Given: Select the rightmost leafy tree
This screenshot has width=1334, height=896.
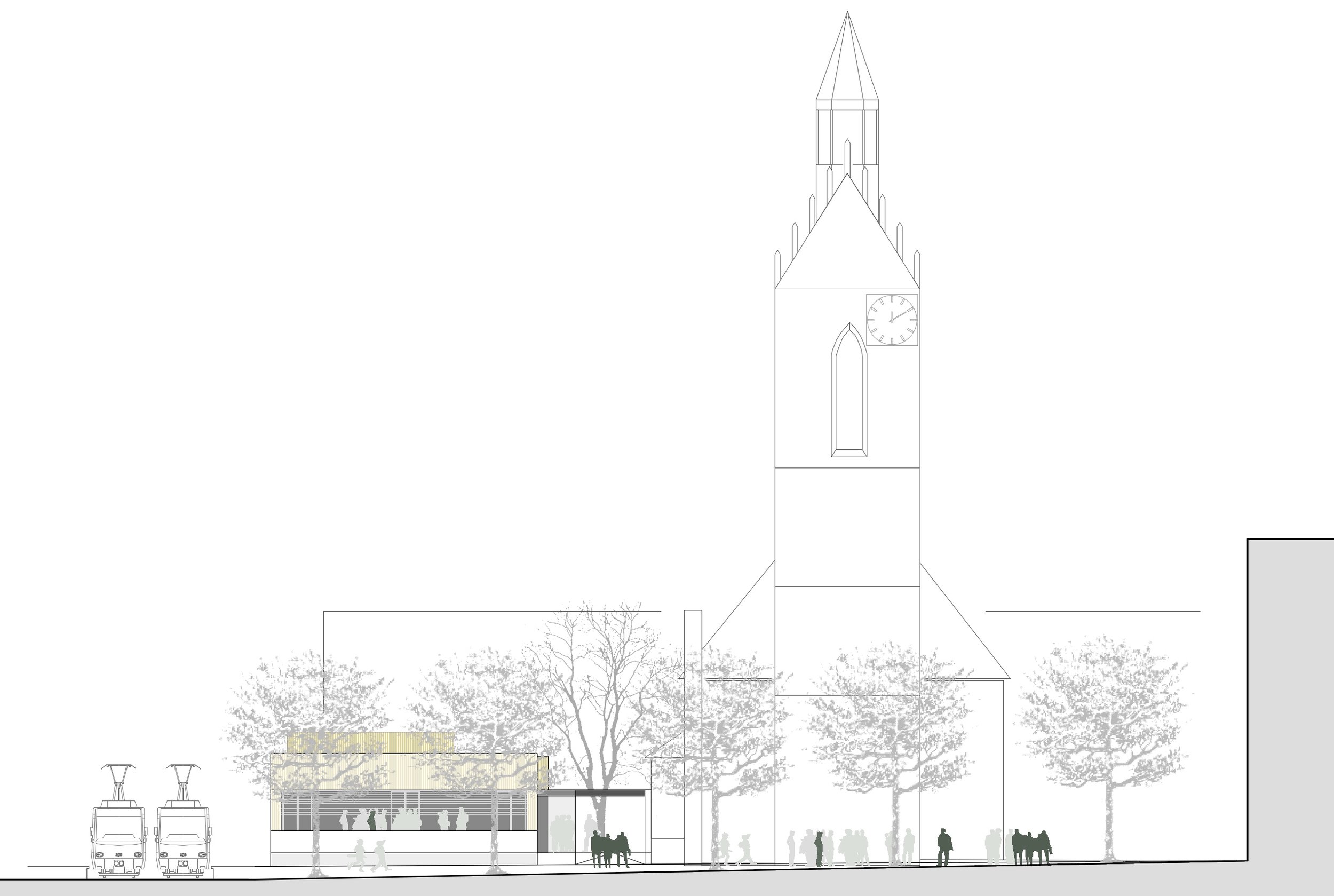Looking at the screenshot, I should point(1105,749).
